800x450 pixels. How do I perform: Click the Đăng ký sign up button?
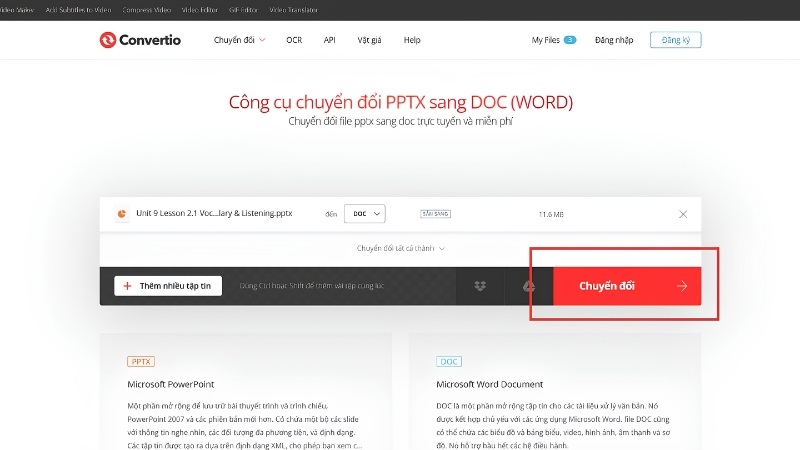tap(676, 40)
